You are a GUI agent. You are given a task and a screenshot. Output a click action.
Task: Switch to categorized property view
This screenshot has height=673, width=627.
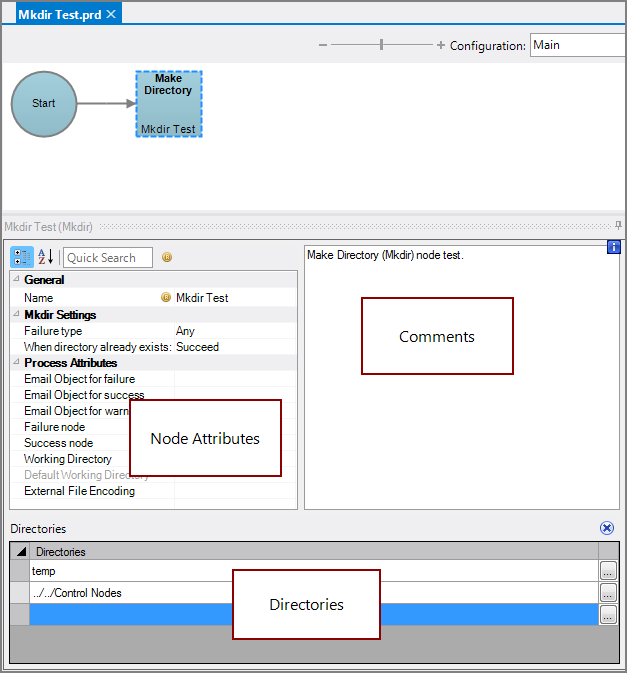(21, 258)
